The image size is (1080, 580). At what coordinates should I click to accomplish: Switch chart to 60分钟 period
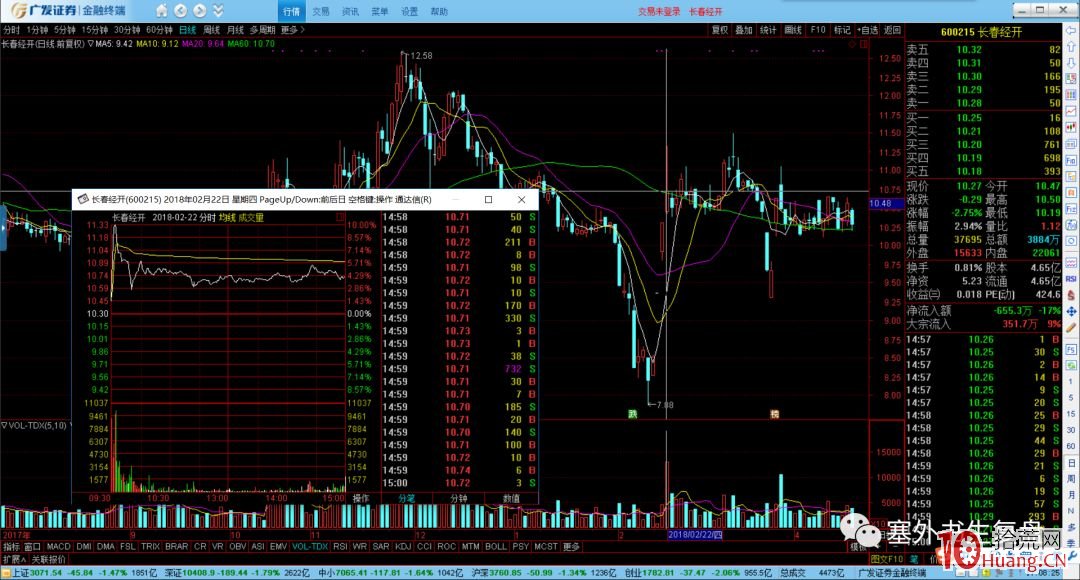point(159,30)
